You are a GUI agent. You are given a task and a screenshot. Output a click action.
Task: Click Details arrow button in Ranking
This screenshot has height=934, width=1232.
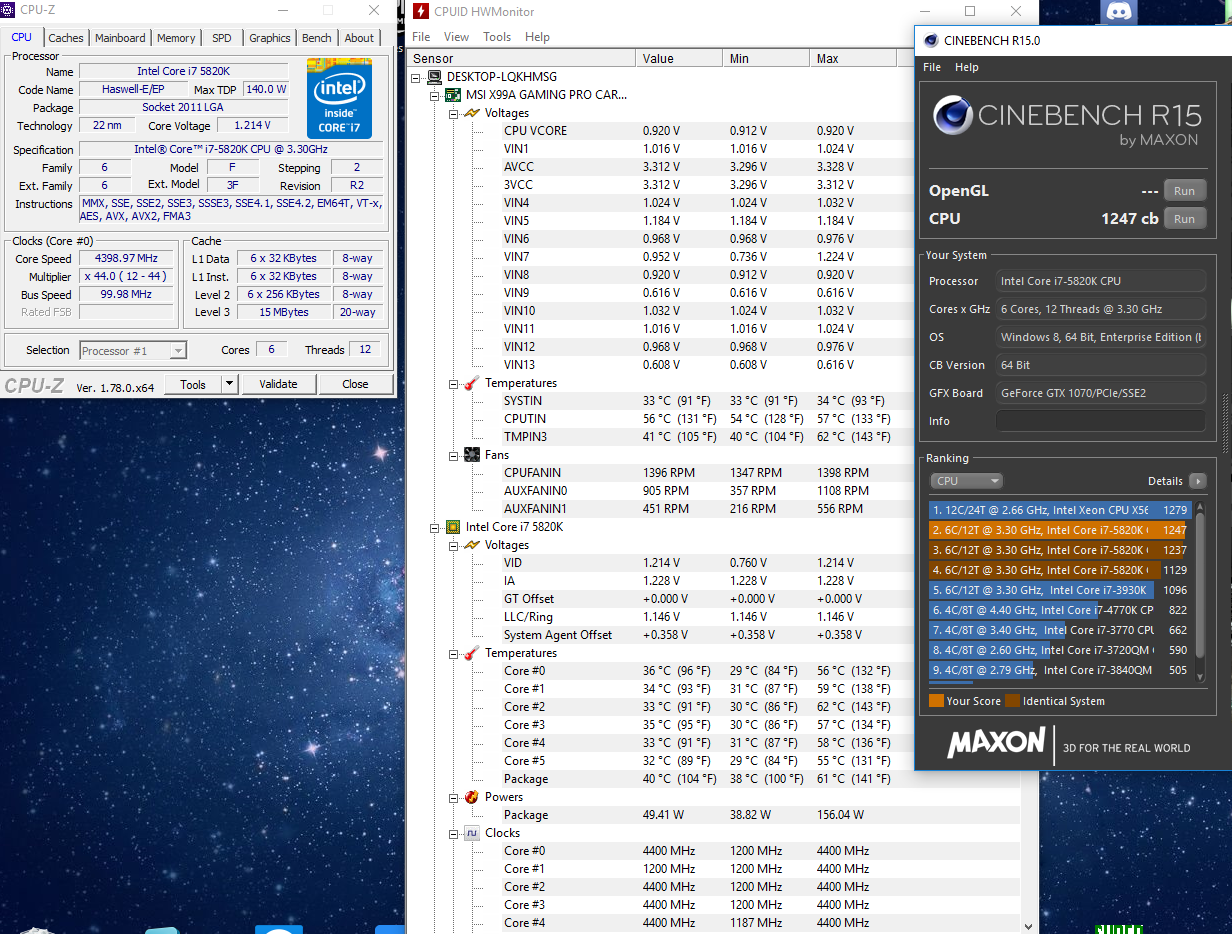click(1197, 481)
